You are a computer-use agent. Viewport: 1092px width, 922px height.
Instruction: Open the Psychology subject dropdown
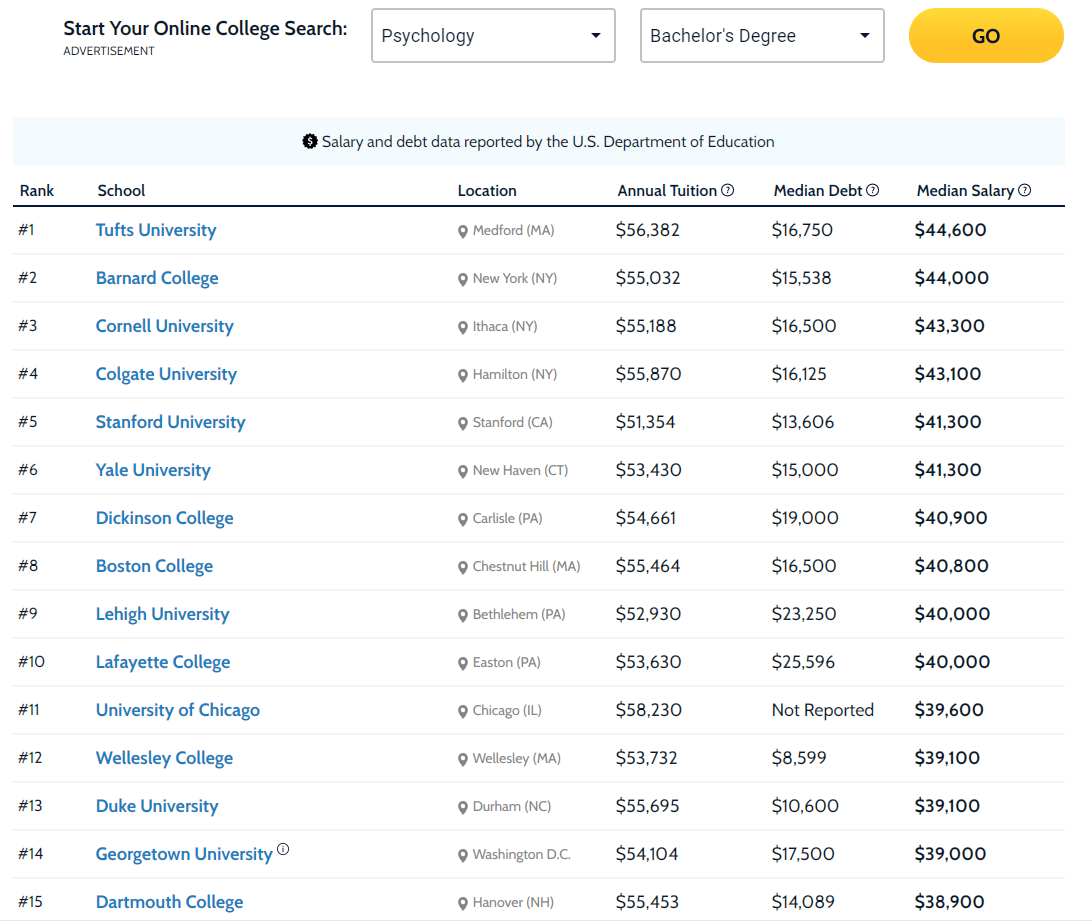493,36
